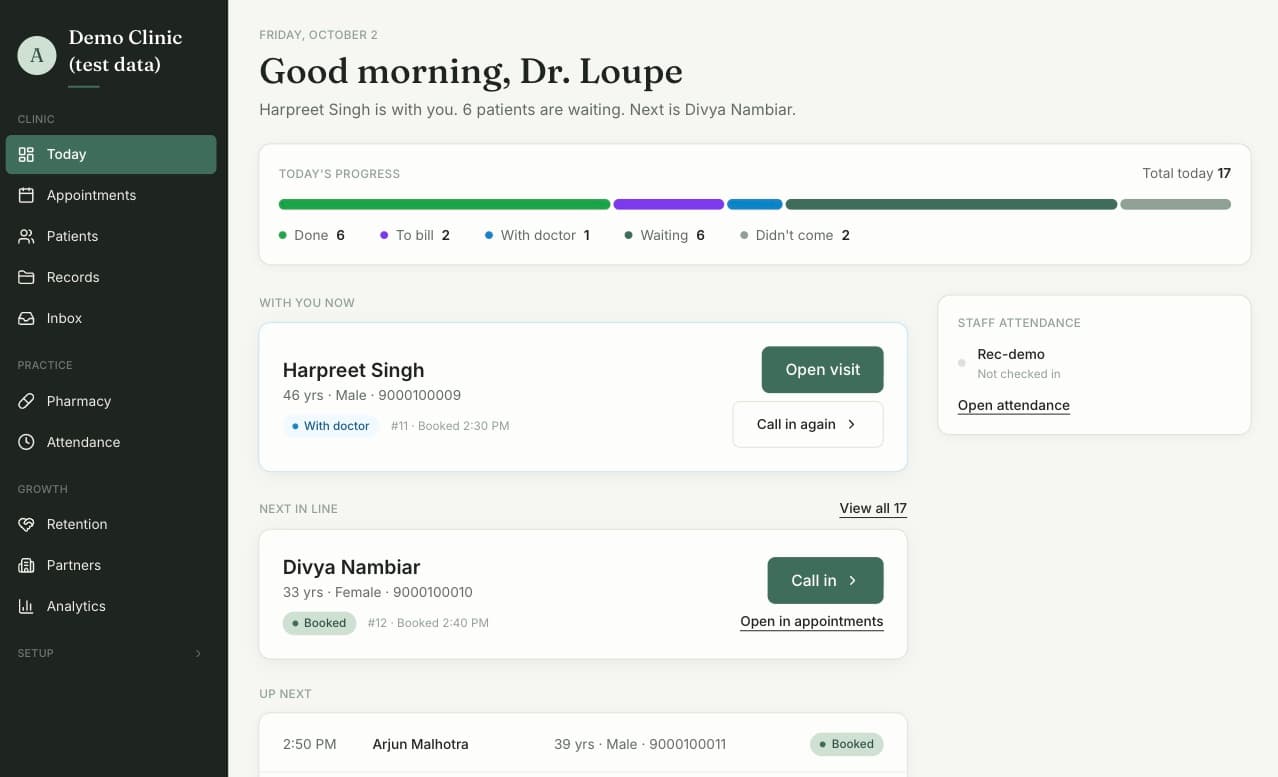Screen dimensions: 1278x777
Task: Click the Rec-demo staff entry
Action: click(x=1011, y=354)
